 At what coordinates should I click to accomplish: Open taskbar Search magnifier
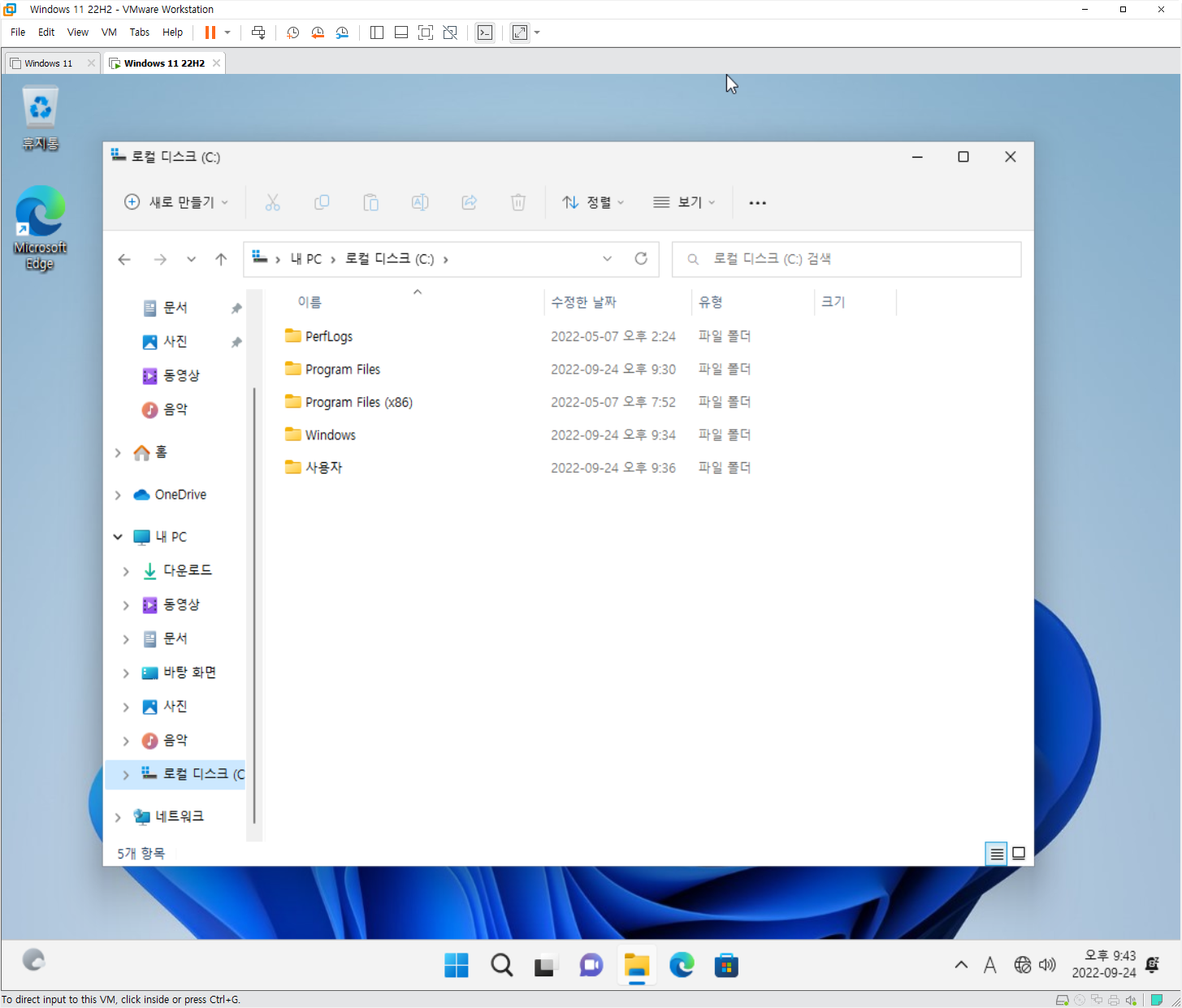[502, 965]
